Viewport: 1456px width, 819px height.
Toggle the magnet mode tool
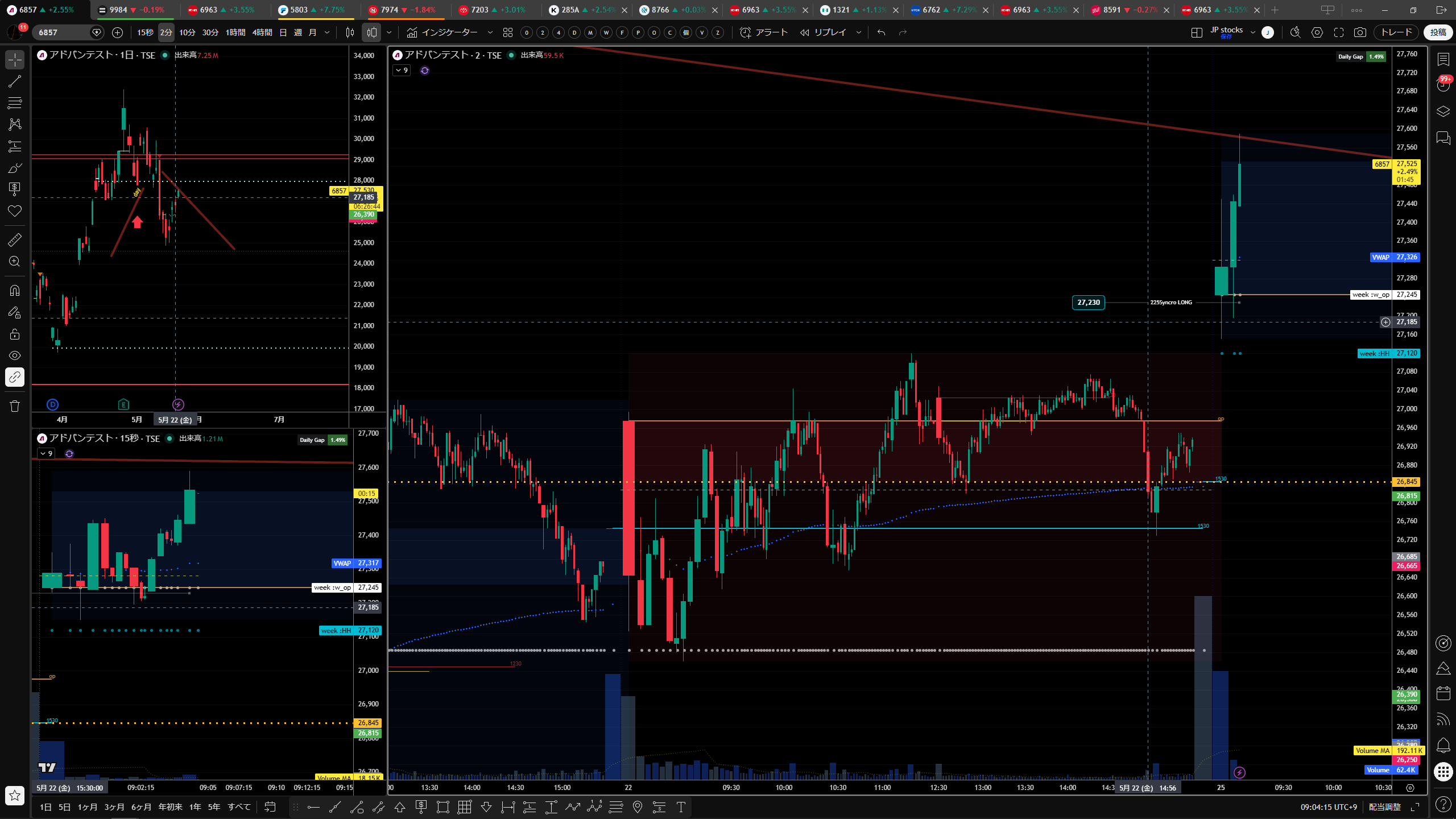(15, 291)
